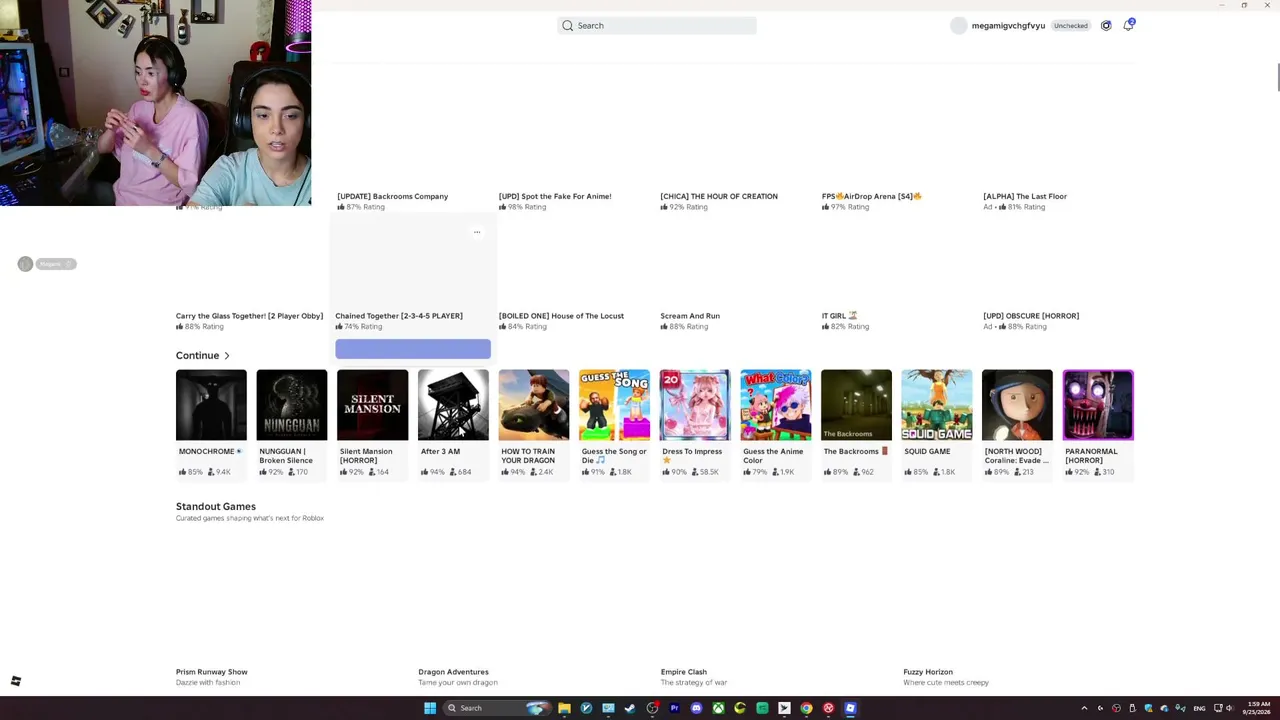Screen dimensions: 1280x720
Task: Open Premiere Pro from the taskbar
Action: pyautogui.click(x=674, y=708)
